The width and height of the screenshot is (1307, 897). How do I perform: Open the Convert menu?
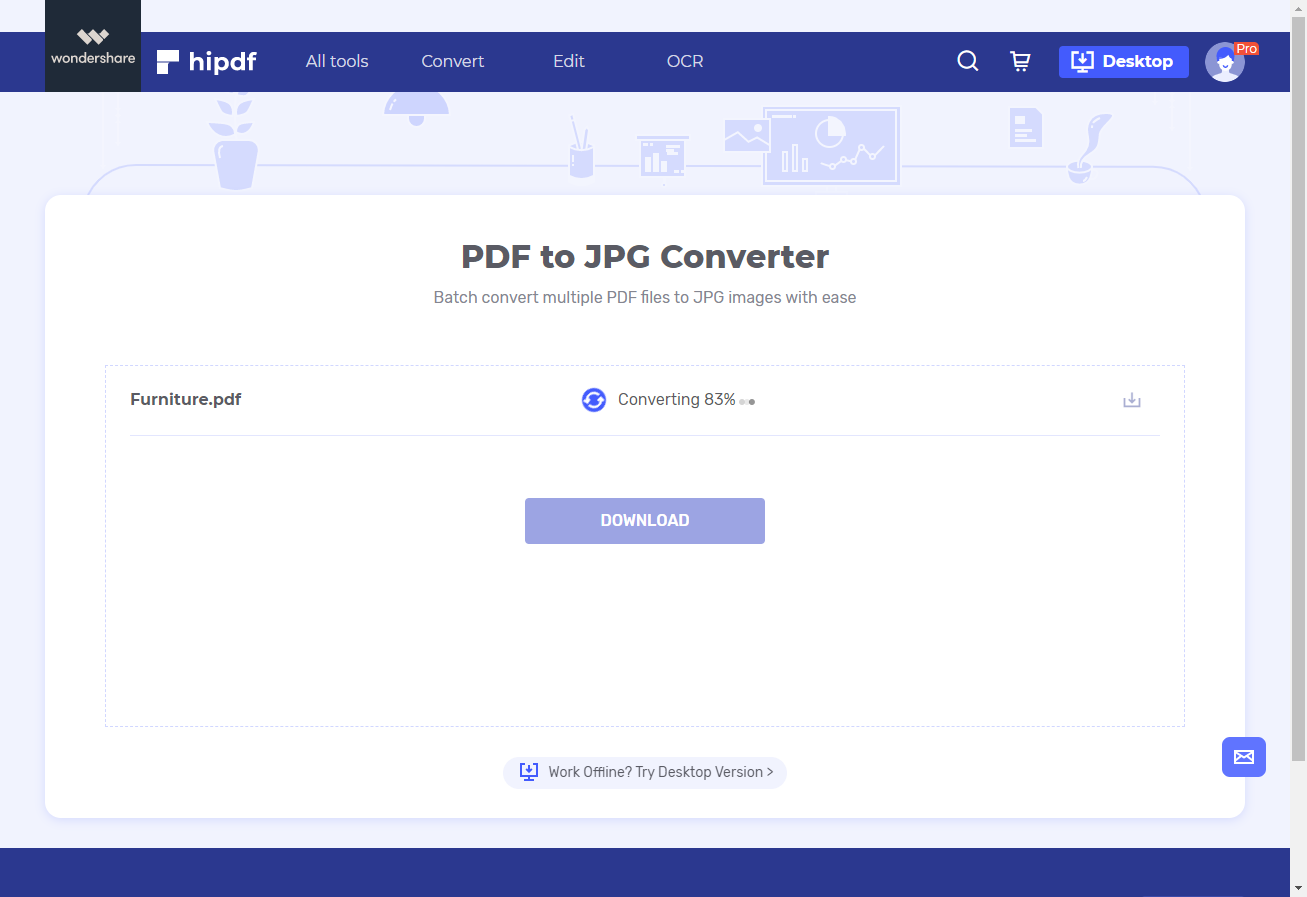point(452,61)
